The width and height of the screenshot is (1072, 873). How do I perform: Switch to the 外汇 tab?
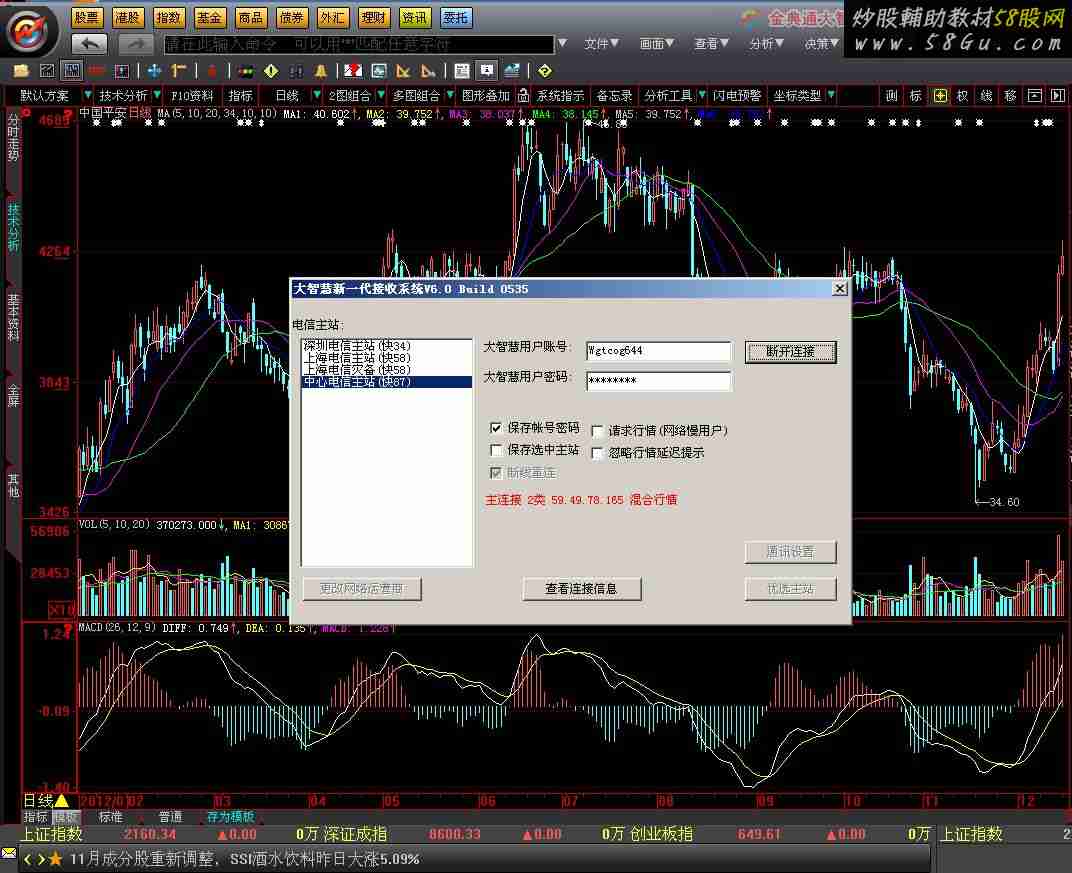(x=333, y=18)
